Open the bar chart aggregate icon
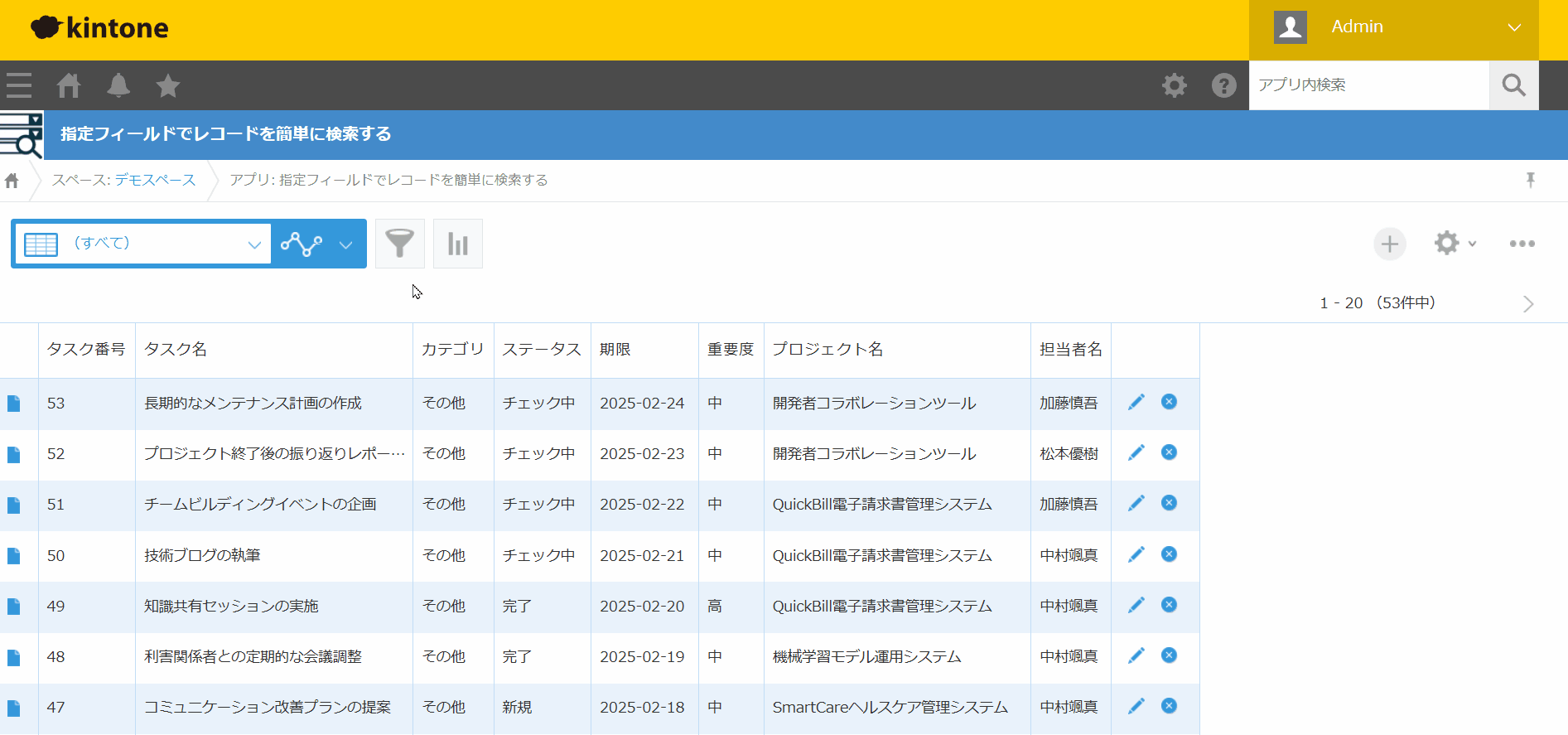This screenshot has height=735, width=1568. 458,244
